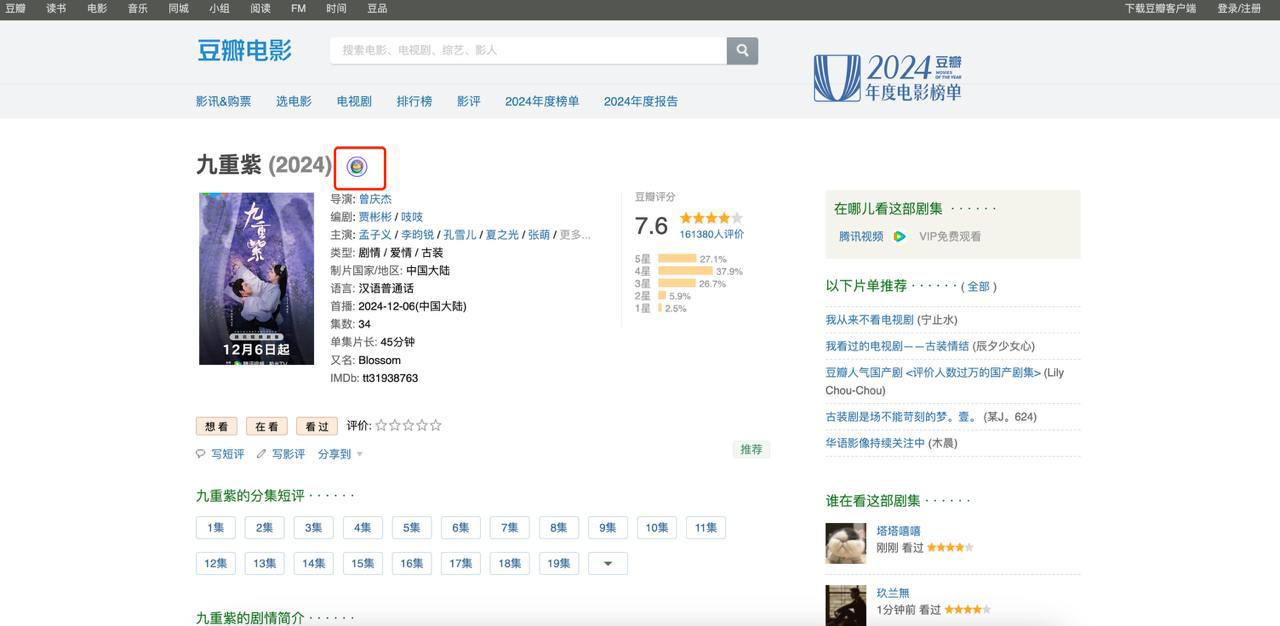Click the colorful badge icon beside 九重紫 title
Viewport: 1280px width, 626px height.
(x=357, y=166)
